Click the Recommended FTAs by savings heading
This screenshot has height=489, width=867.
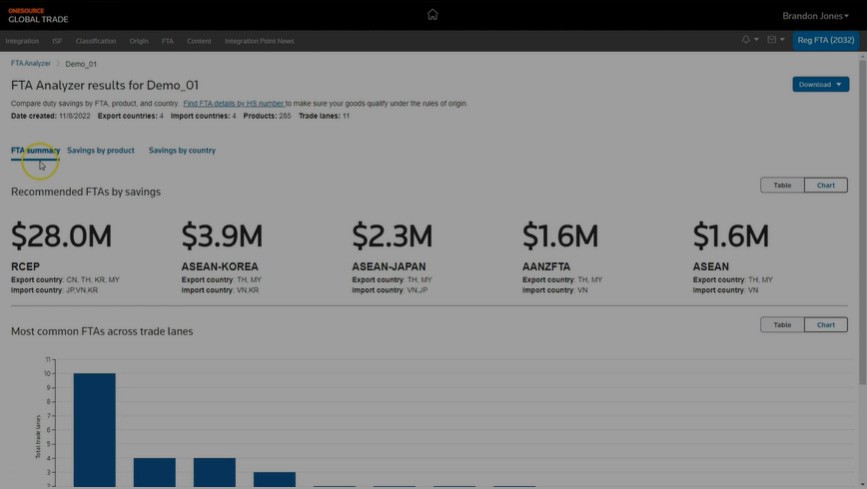[86, 192]
